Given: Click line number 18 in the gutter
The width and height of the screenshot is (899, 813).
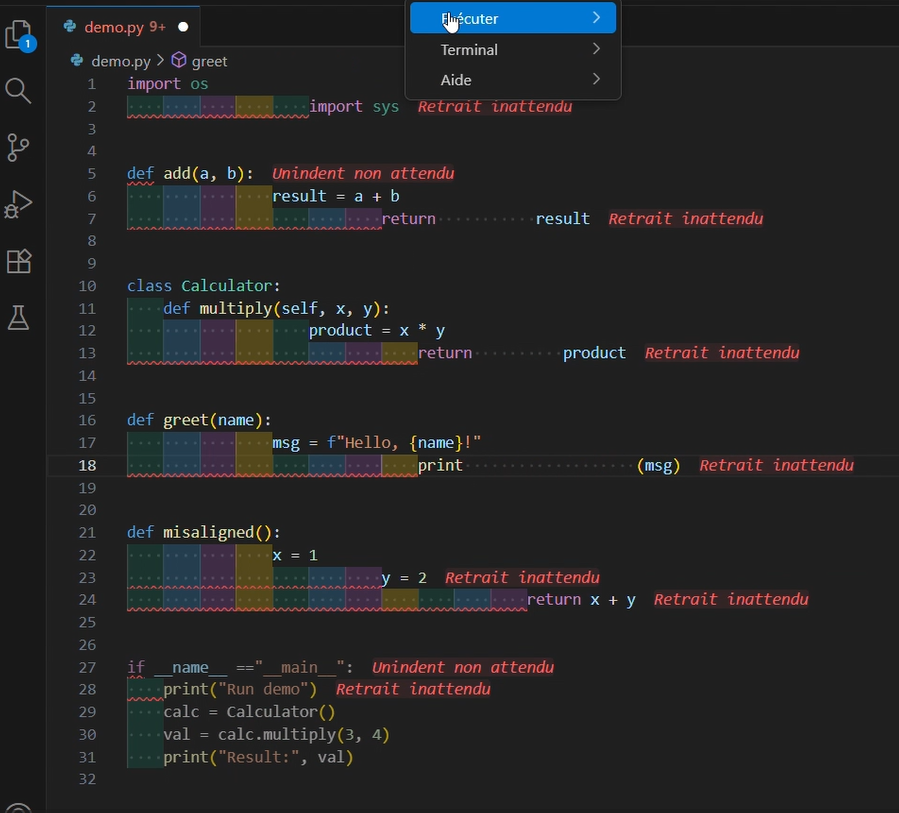Looking at the screenshot, I should point(87,465).
